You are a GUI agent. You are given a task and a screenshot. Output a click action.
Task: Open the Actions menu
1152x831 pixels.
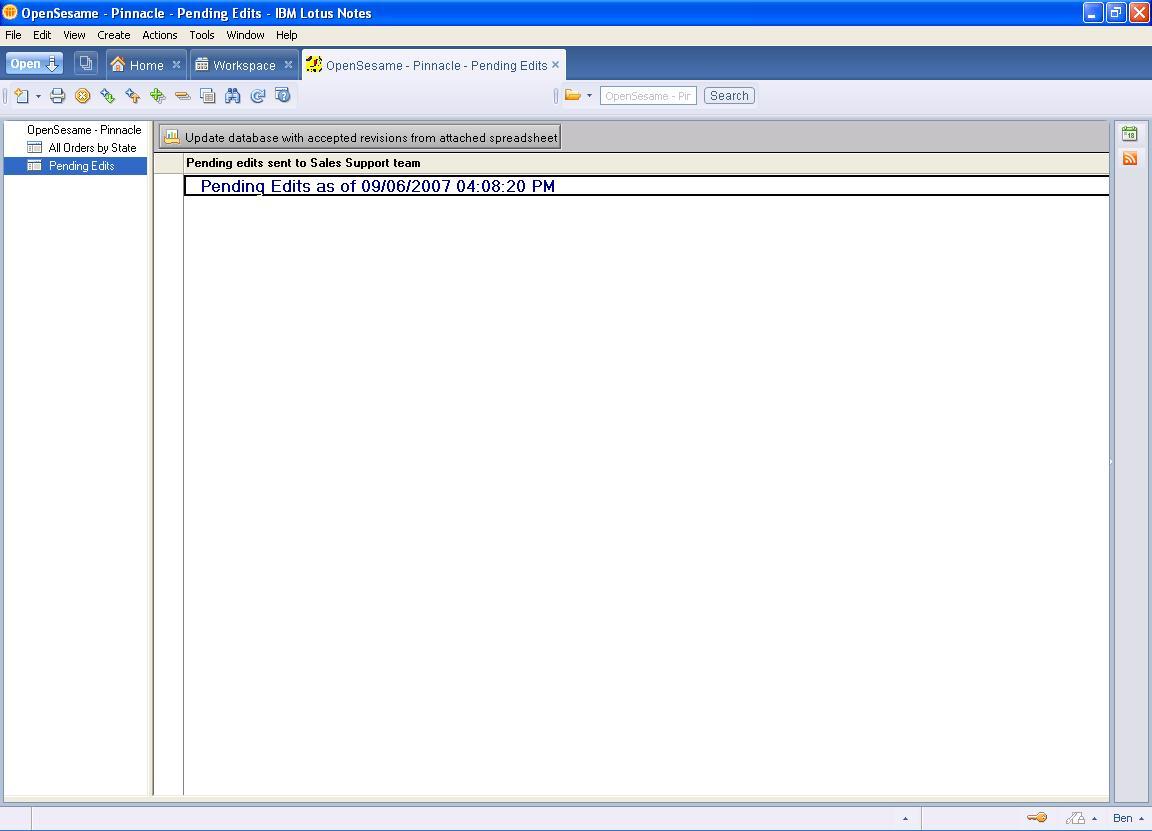pos(159,35)
